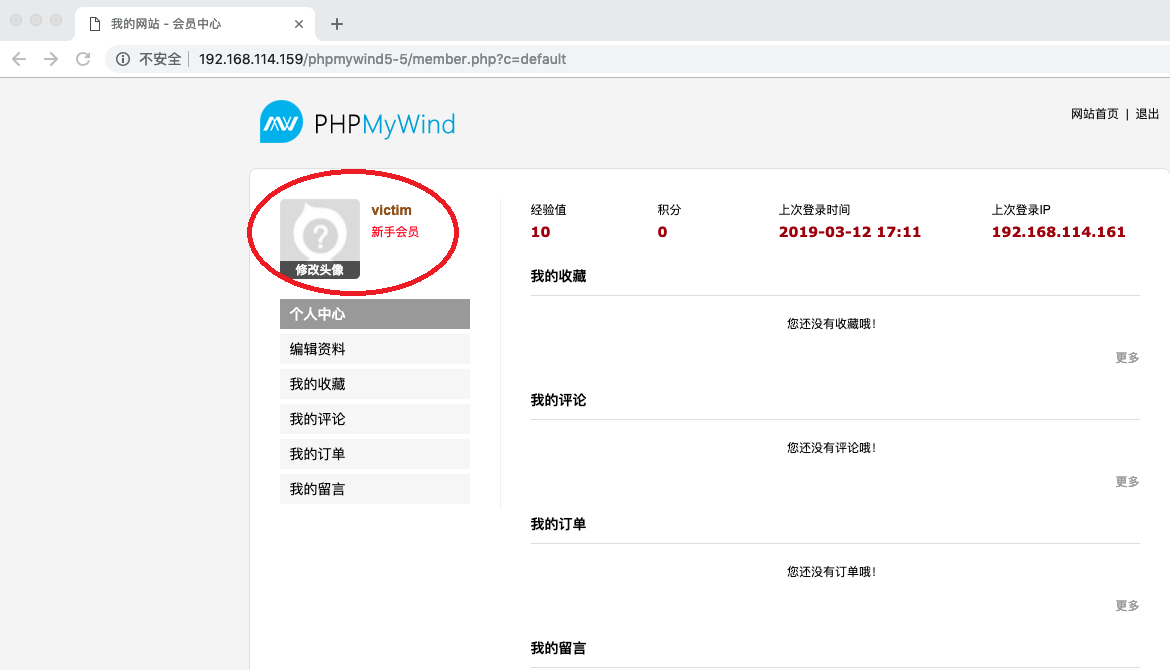Go to 网站首页 link
Image resolution: width=1170 pixels, height=670 pixels.
[1095, 114]
